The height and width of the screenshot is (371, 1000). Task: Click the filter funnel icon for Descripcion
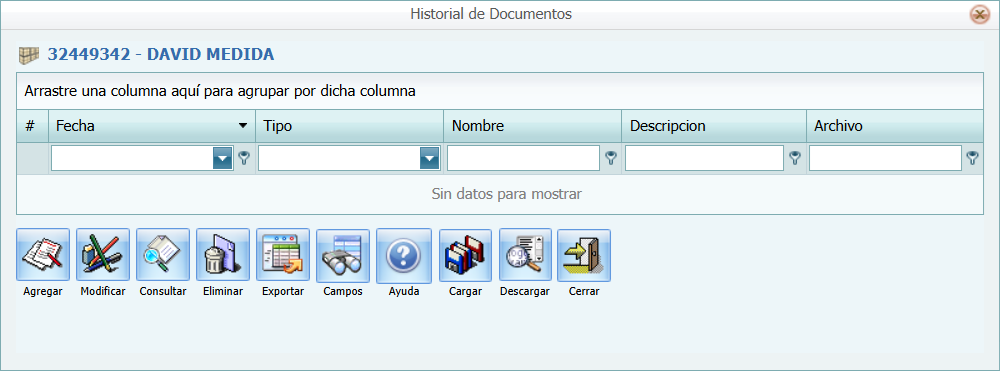795,158
